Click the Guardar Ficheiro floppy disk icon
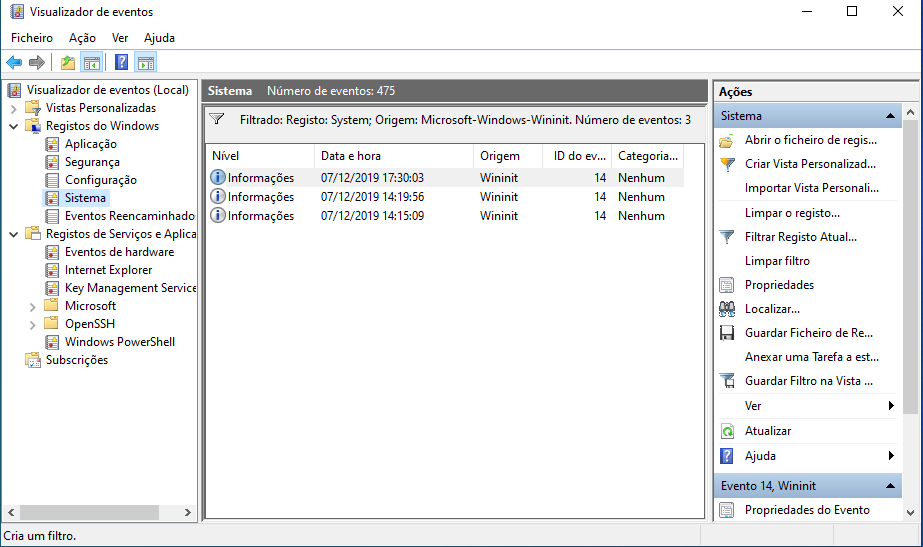The width and height of the screenshot is (923, 547). coord(727,333)
